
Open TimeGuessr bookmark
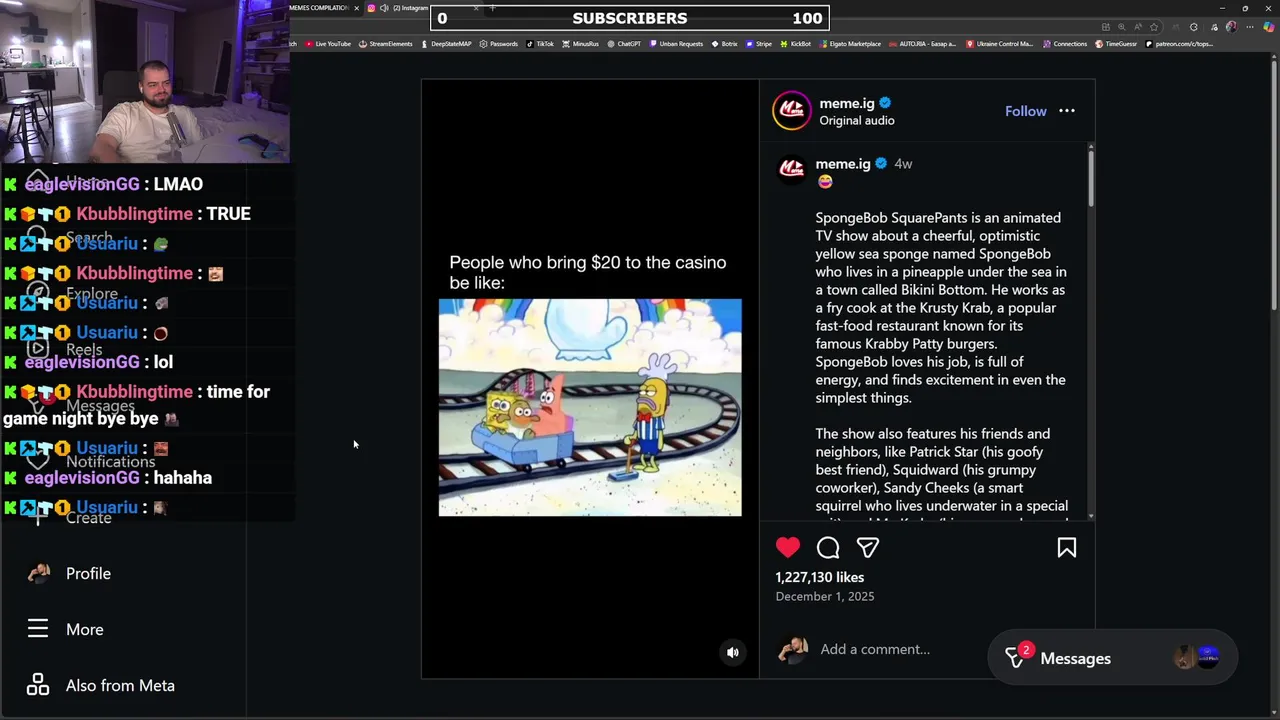(x=1116, y=44)
